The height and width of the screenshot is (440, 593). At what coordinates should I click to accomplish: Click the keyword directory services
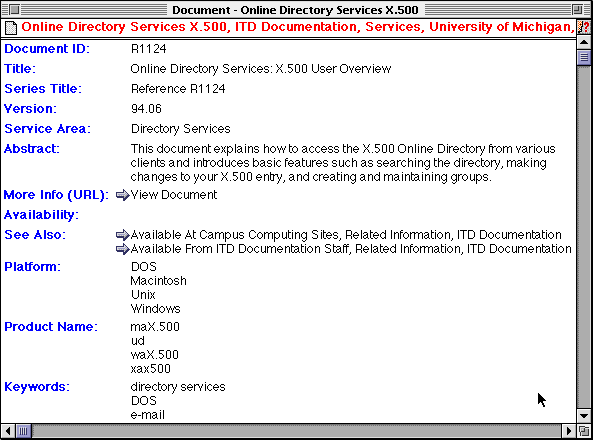point(178,387)
